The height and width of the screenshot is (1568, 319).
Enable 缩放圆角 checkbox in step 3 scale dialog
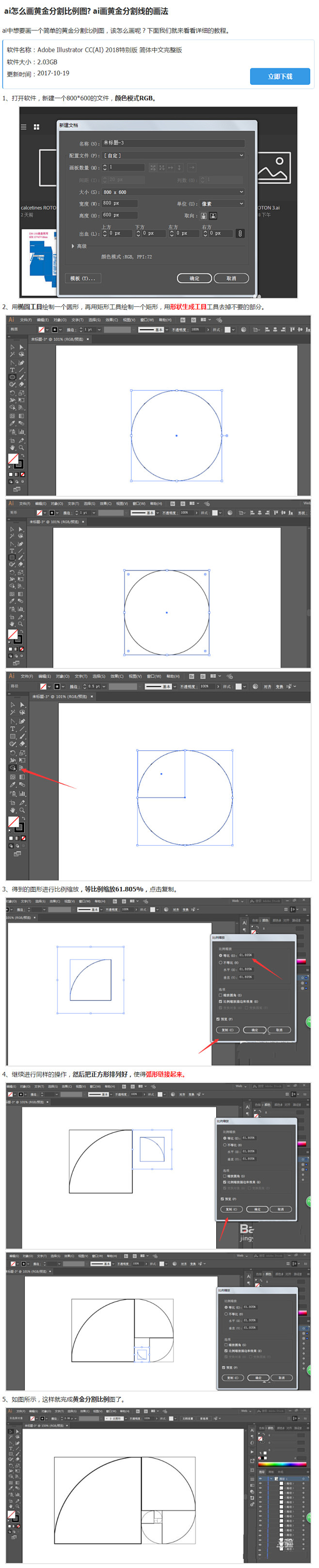pyautogui.click(x=220, y=995)
